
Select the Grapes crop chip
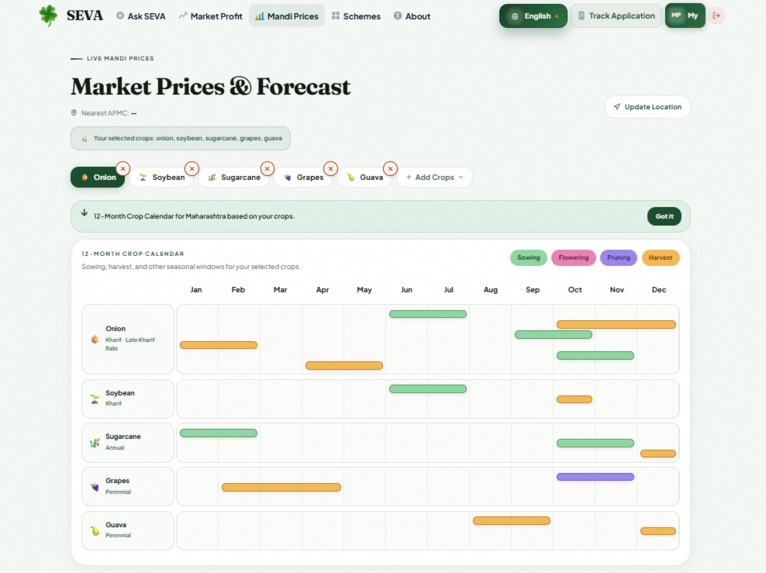303,177
